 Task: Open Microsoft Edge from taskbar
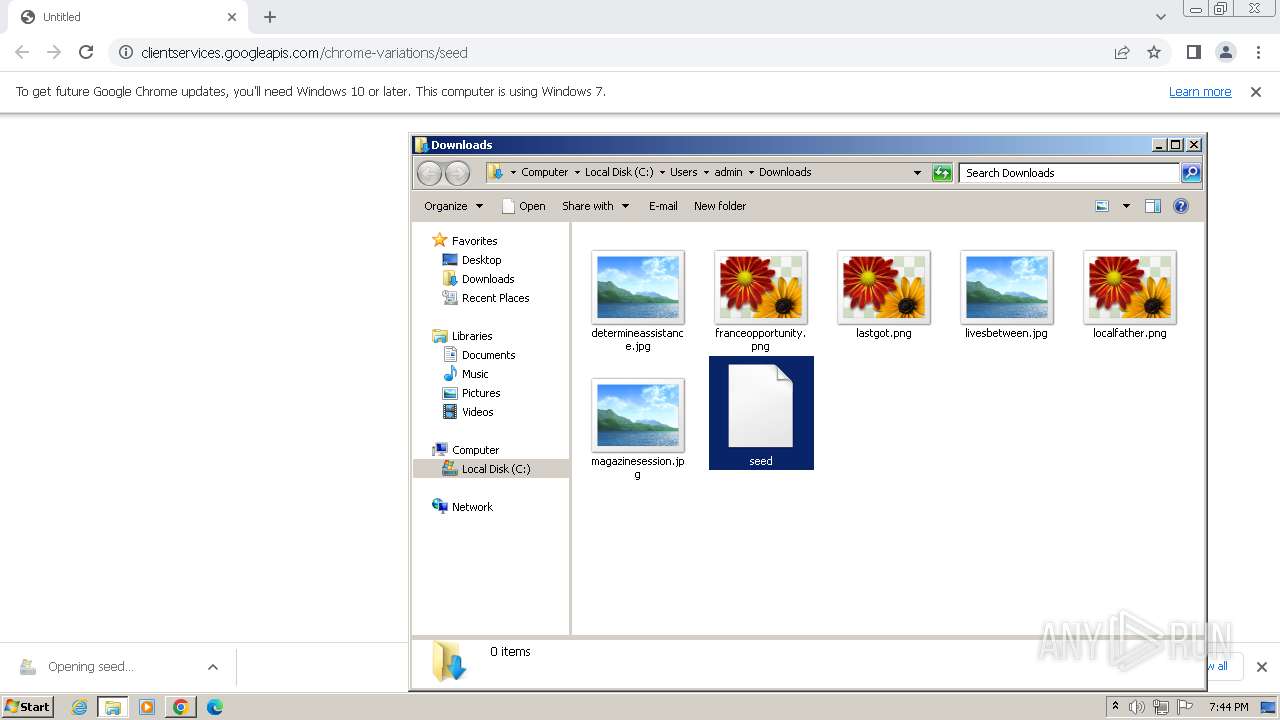215,707
